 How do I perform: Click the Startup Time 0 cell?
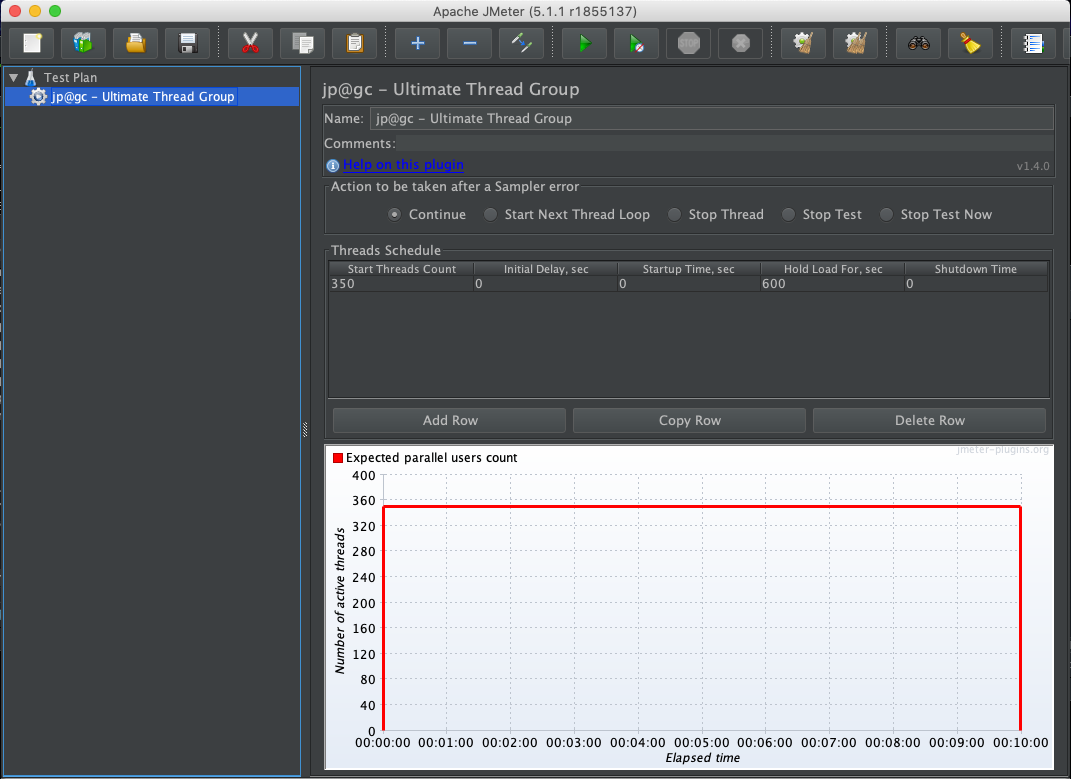pos(688,284)
